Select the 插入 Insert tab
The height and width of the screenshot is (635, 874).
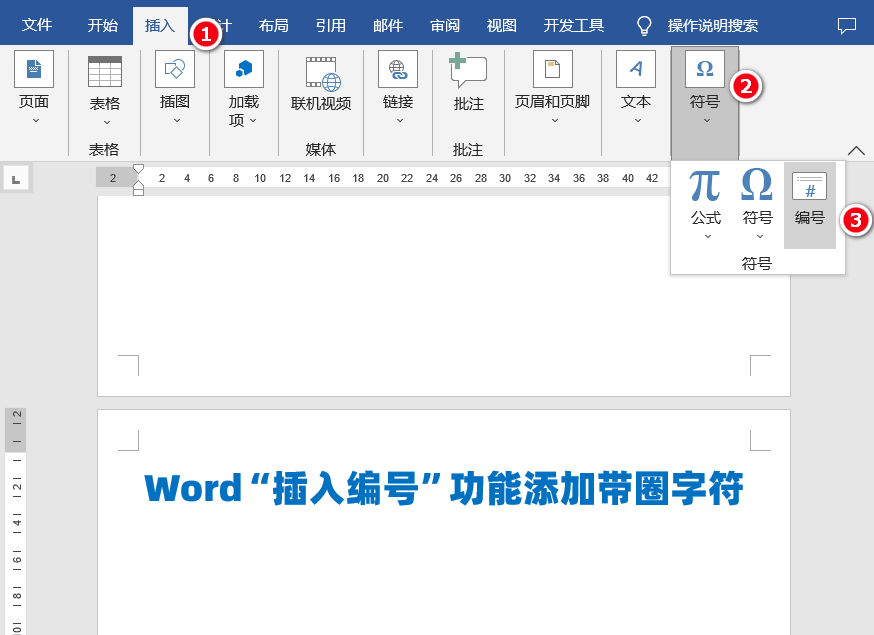(160, 26)
